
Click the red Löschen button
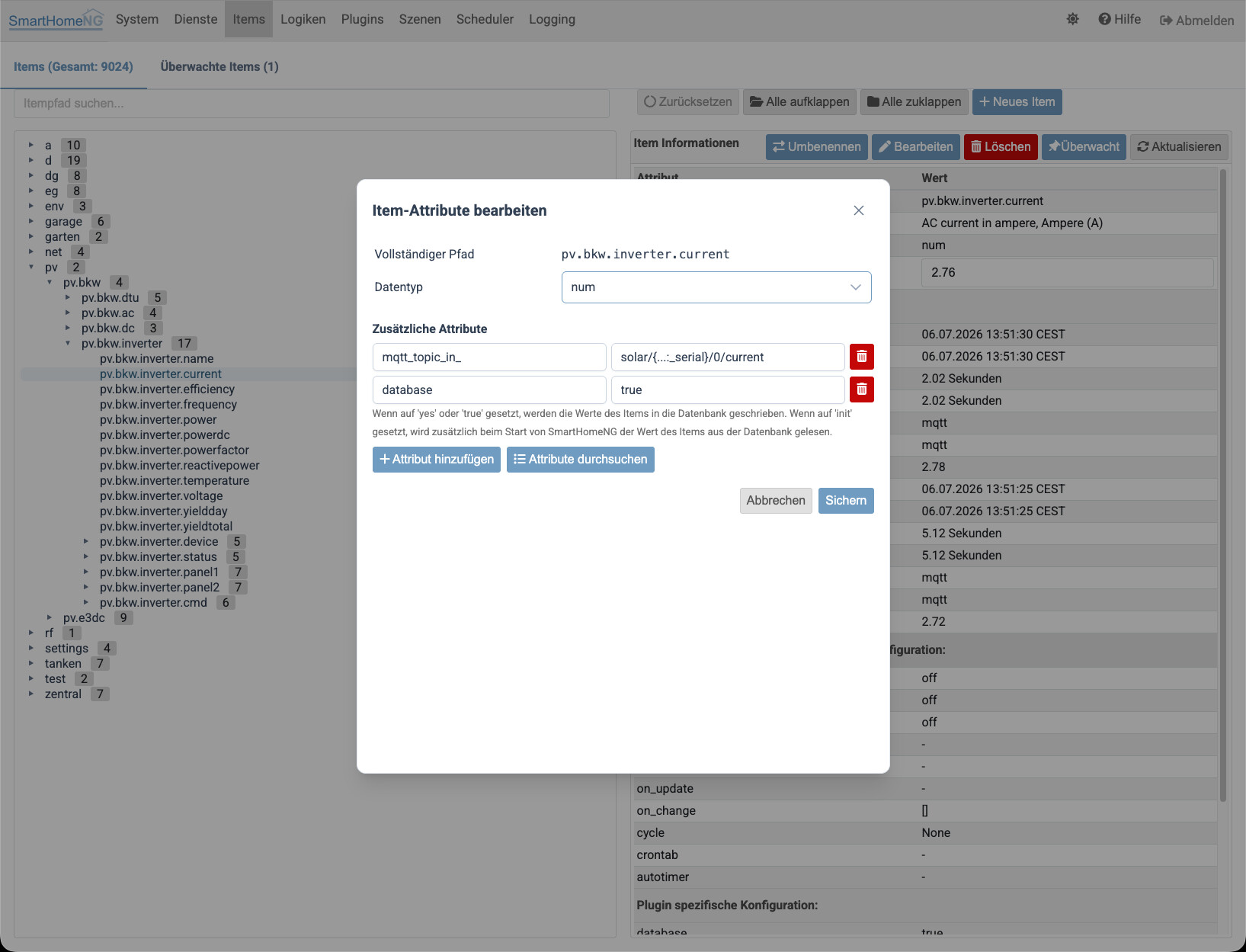1000,146
